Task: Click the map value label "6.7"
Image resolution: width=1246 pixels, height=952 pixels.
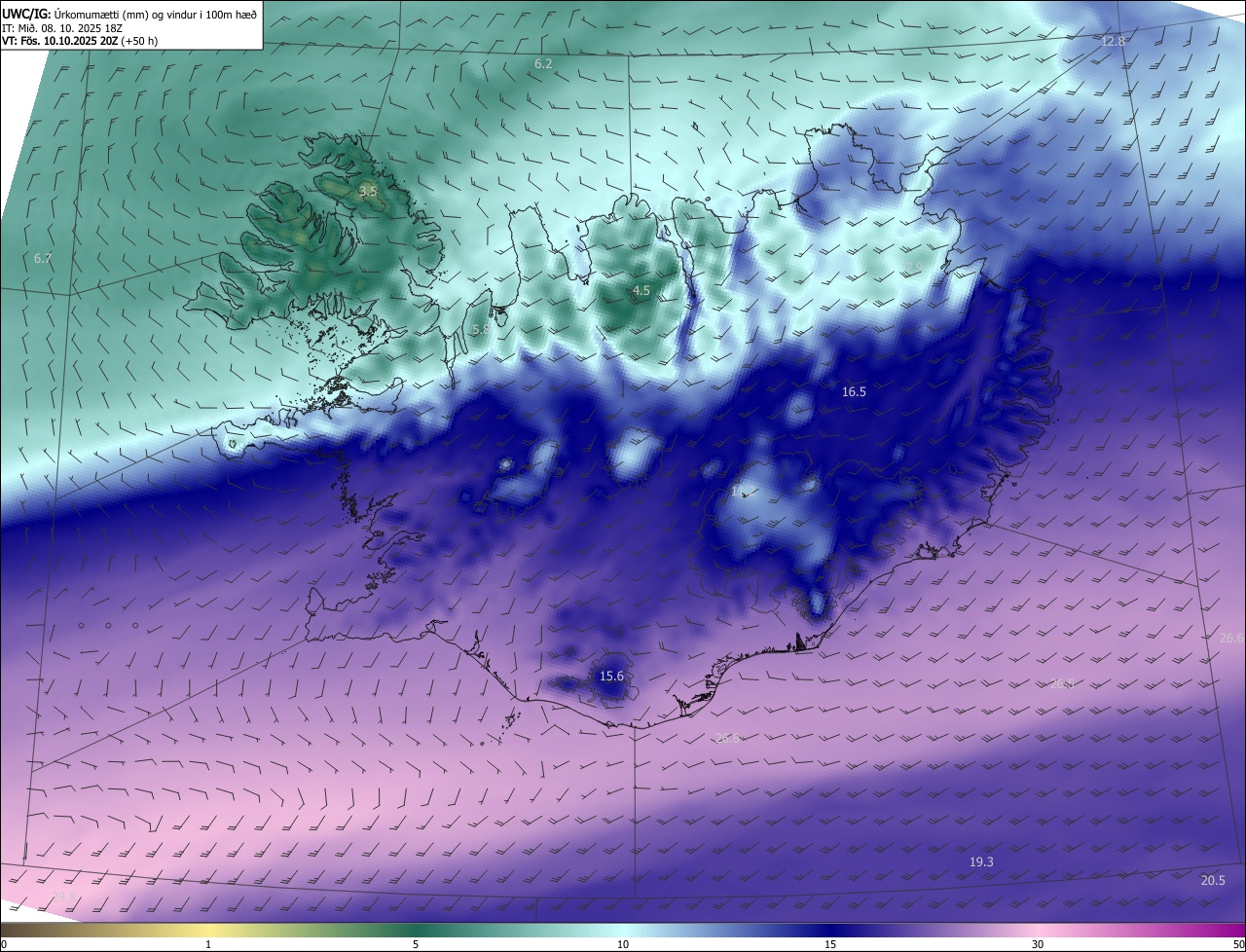Action: (42, 259)
